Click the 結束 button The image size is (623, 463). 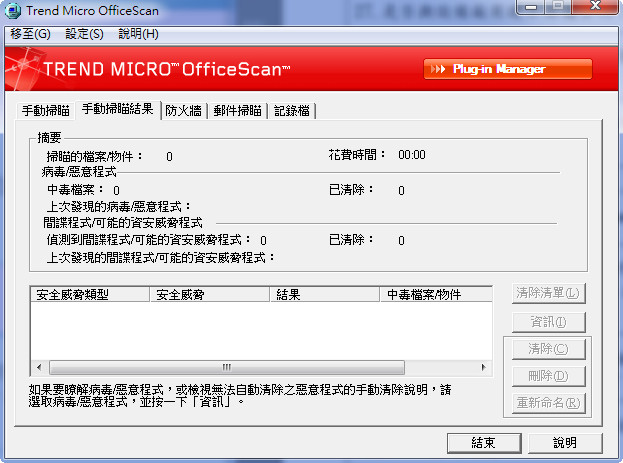tap(483, 442)
